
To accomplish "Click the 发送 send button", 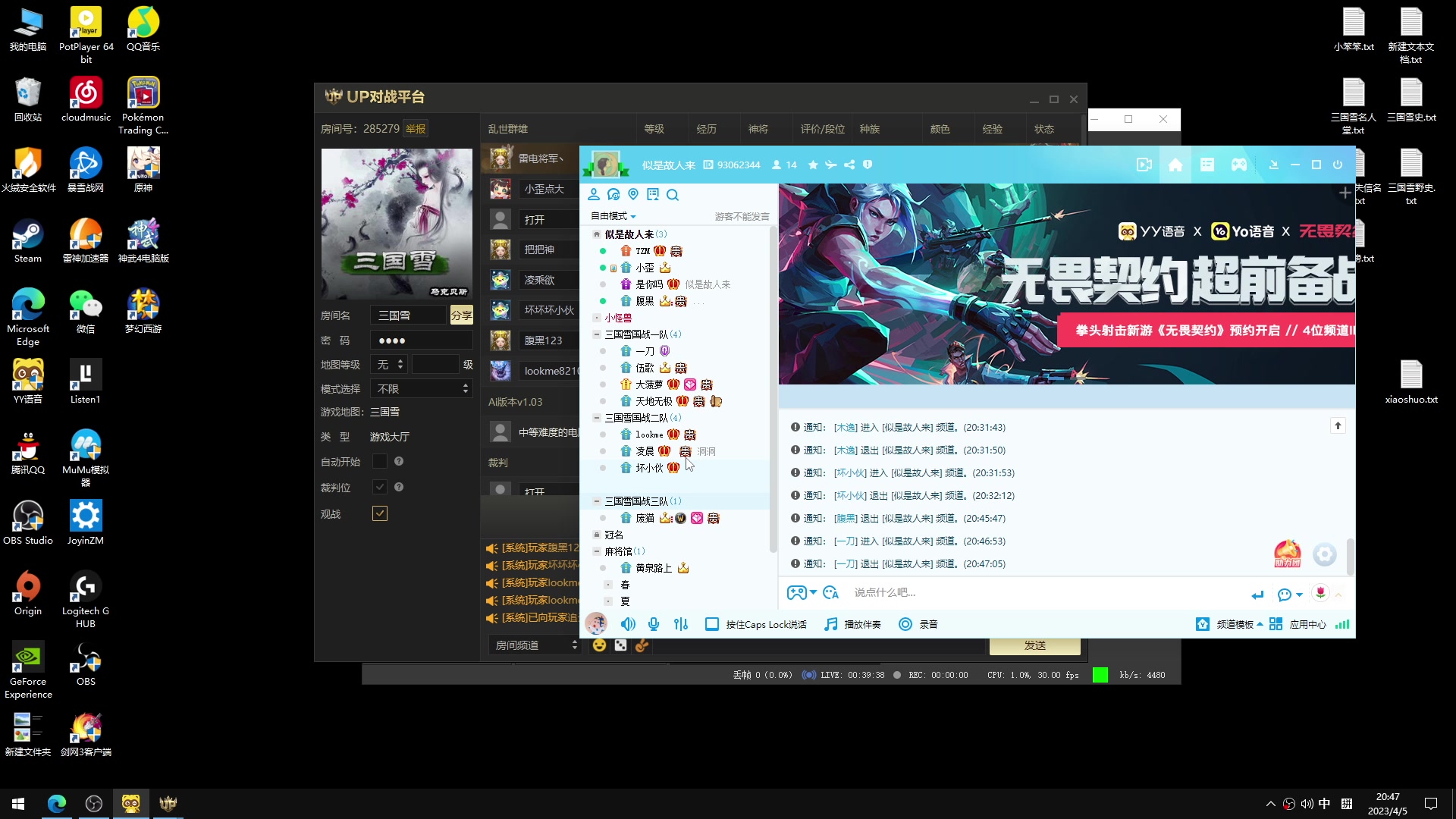I will coord(1035,645).
